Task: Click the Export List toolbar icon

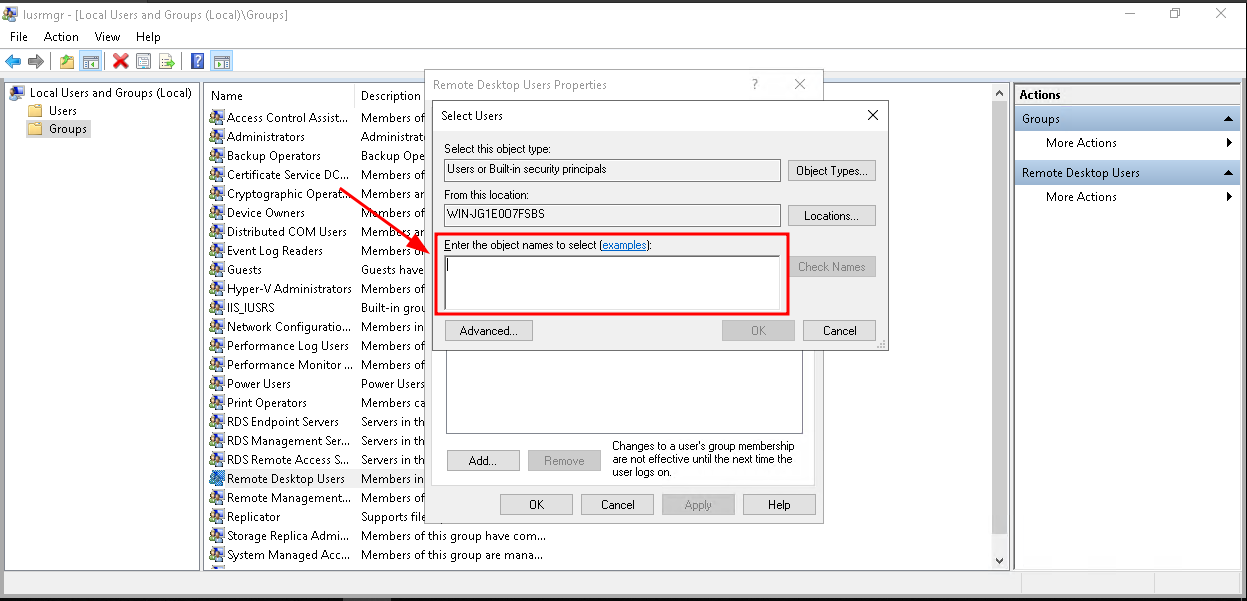Action: coord(167,62)
